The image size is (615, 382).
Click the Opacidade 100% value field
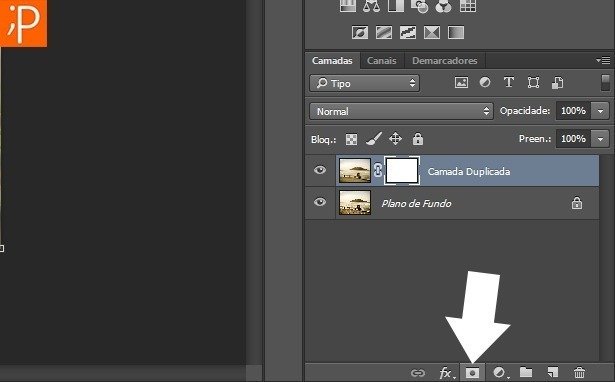pyautogui.click(x=573, y=111)
